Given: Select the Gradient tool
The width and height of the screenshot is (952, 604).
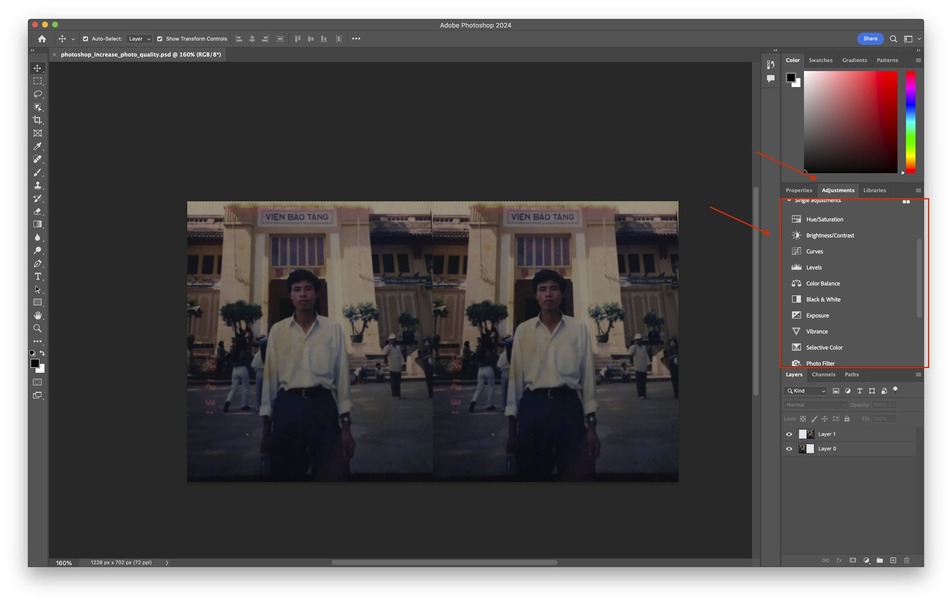Looking at the screenshot, I should click(x=38, y=225).
